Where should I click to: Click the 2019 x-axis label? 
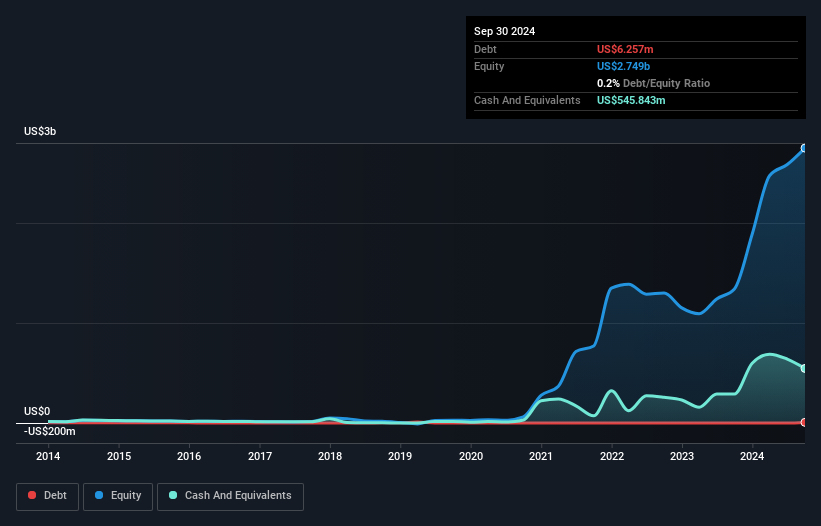pyautogui.click(x=400, y=456)
